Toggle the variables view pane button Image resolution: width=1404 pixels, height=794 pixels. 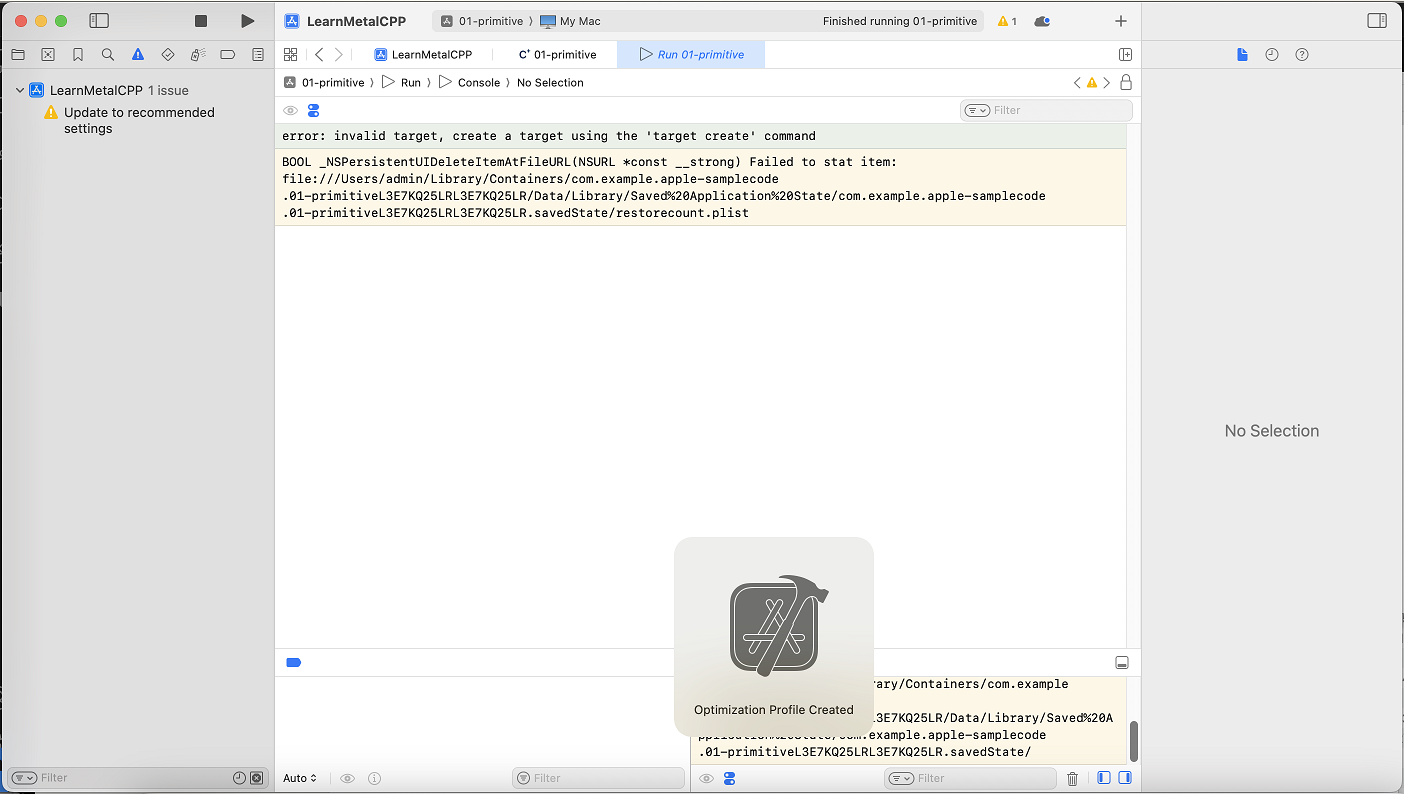pyautogui.click(x=1103, y=778)
